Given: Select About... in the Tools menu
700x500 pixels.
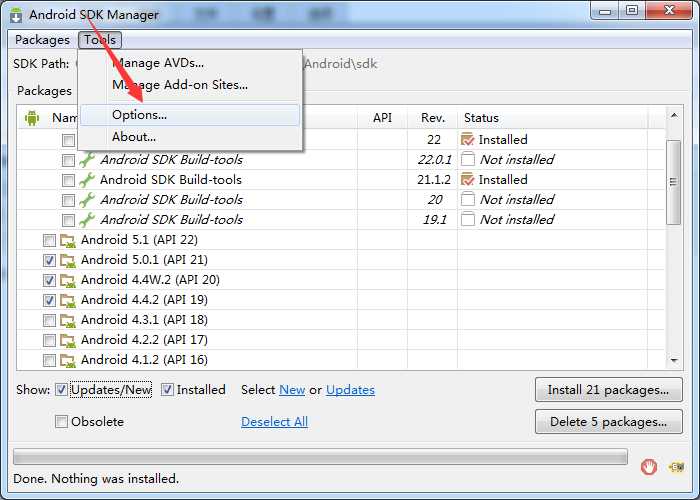Looking at the screenshot, I should (190, 137).
